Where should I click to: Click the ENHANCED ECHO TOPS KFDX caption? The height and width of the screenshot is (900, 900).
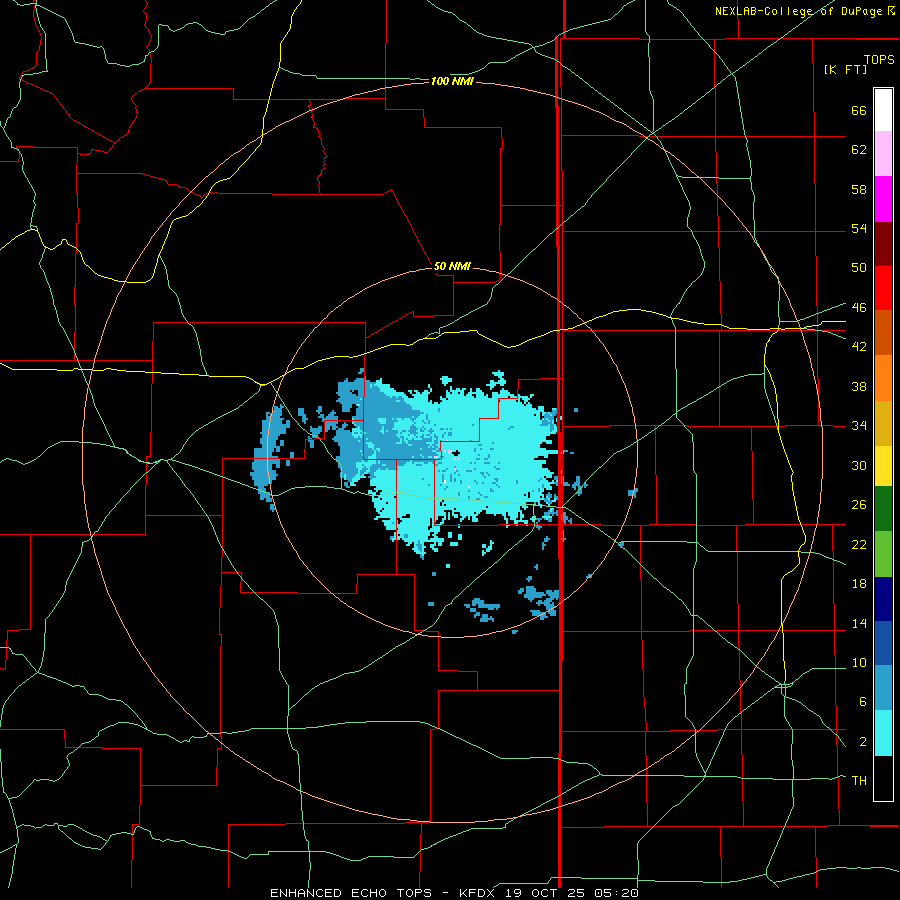[x=454, y=893]
